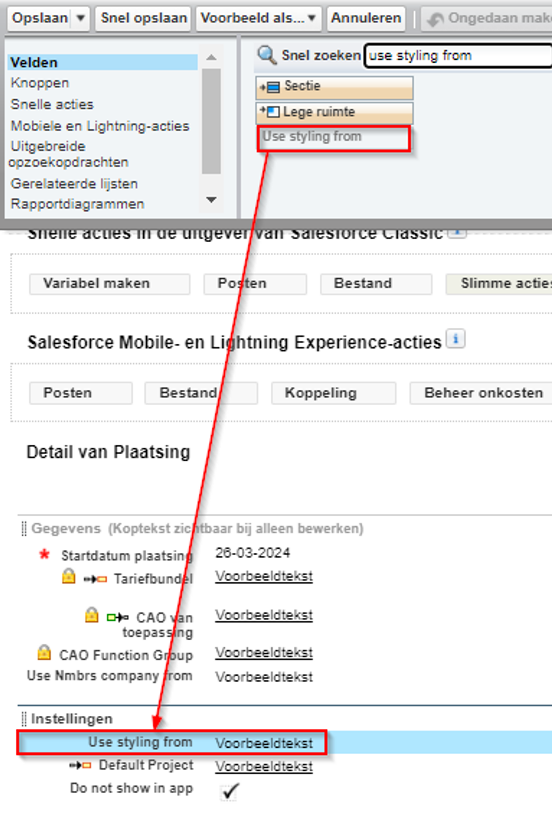Click the lock icon next to Tariefbundel
Image resolution: width=552 pixels, height=821 pixels.
[69, 576]
